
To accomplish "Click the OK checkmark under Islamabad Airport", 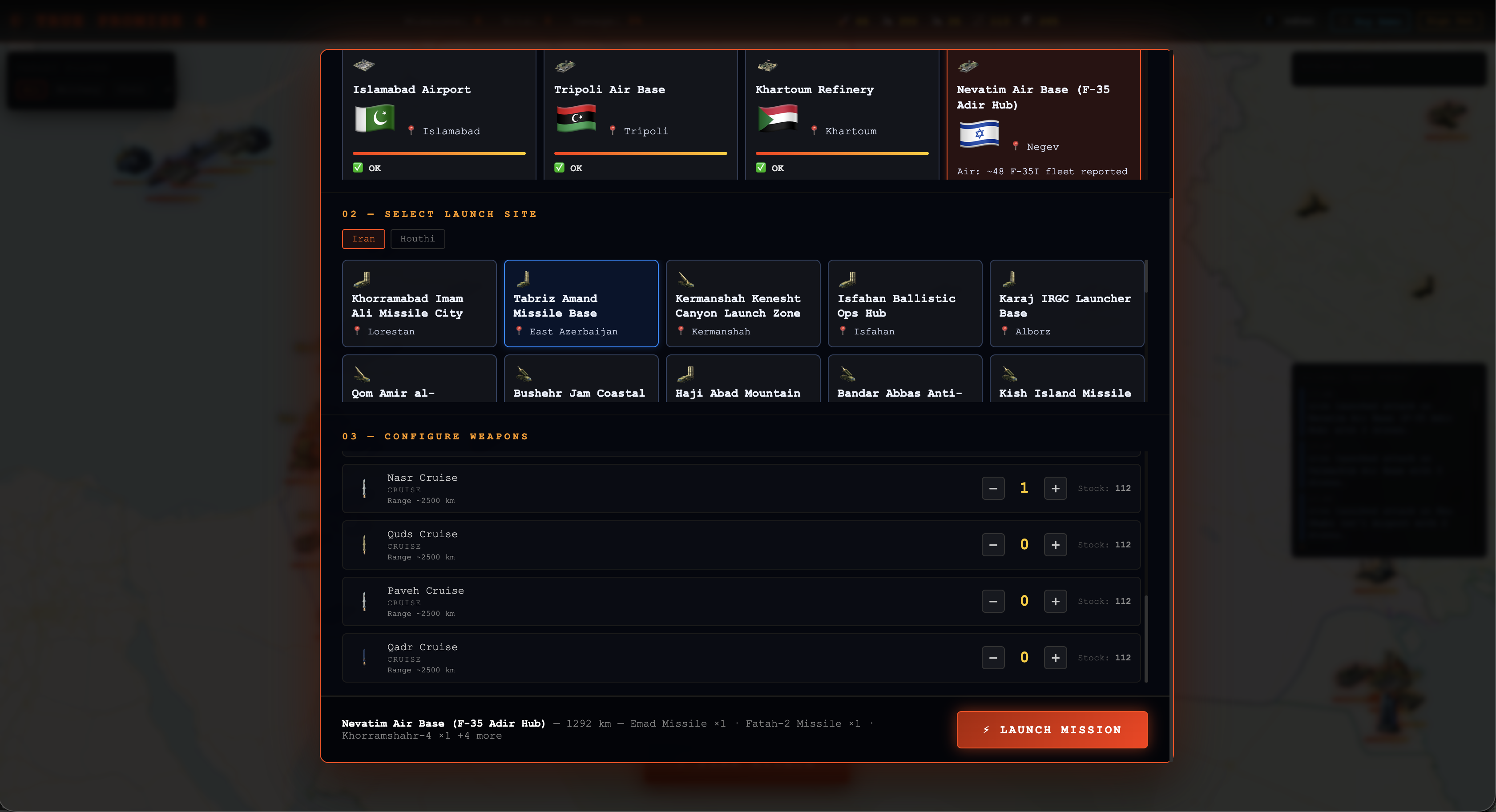I will point(358,168).
